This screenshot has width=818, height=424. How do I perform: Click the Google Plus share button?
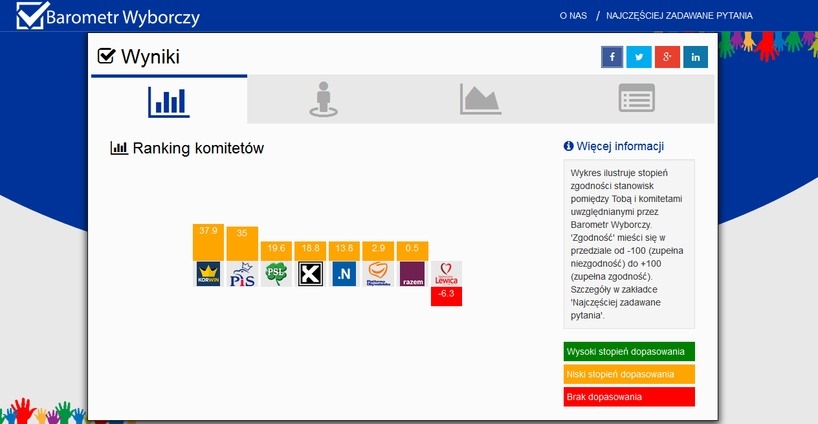tap(667, 58)
